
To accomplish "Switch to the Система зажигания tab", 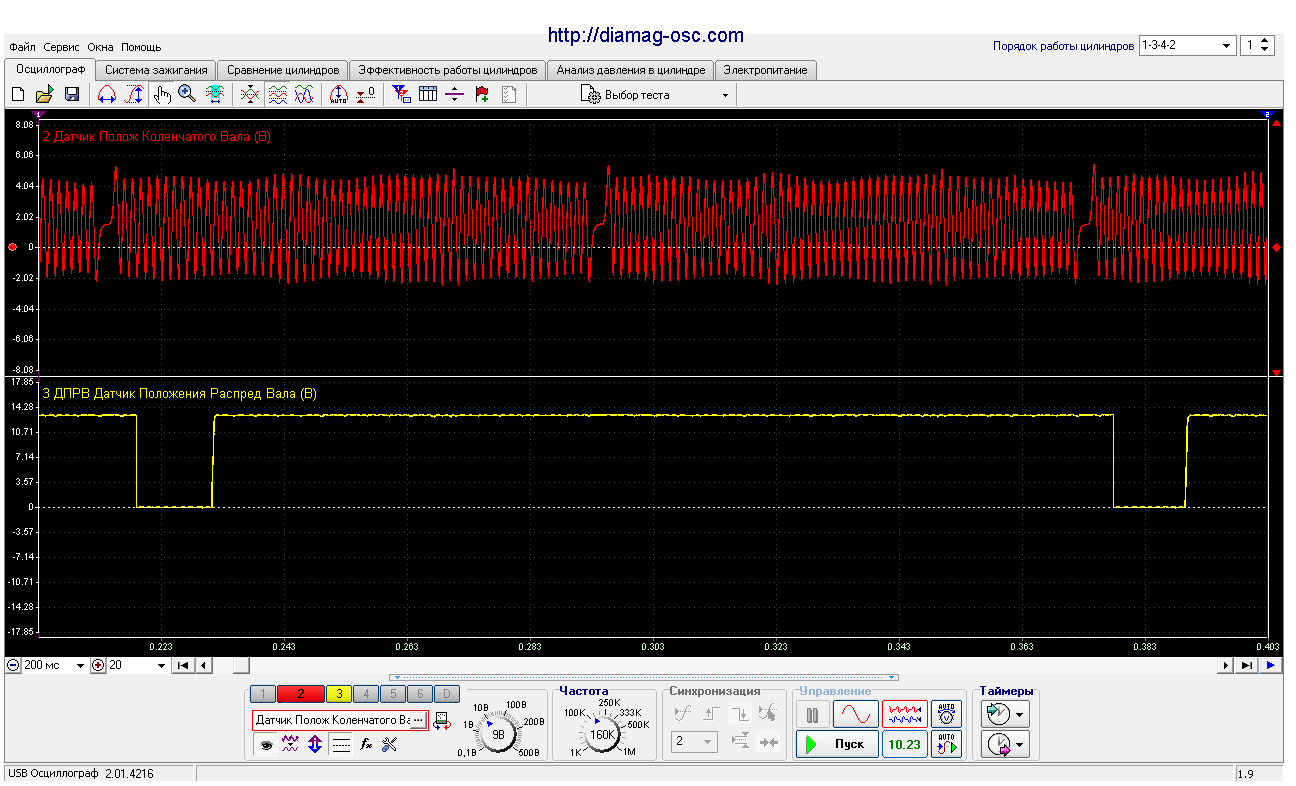I will point(156,70).
